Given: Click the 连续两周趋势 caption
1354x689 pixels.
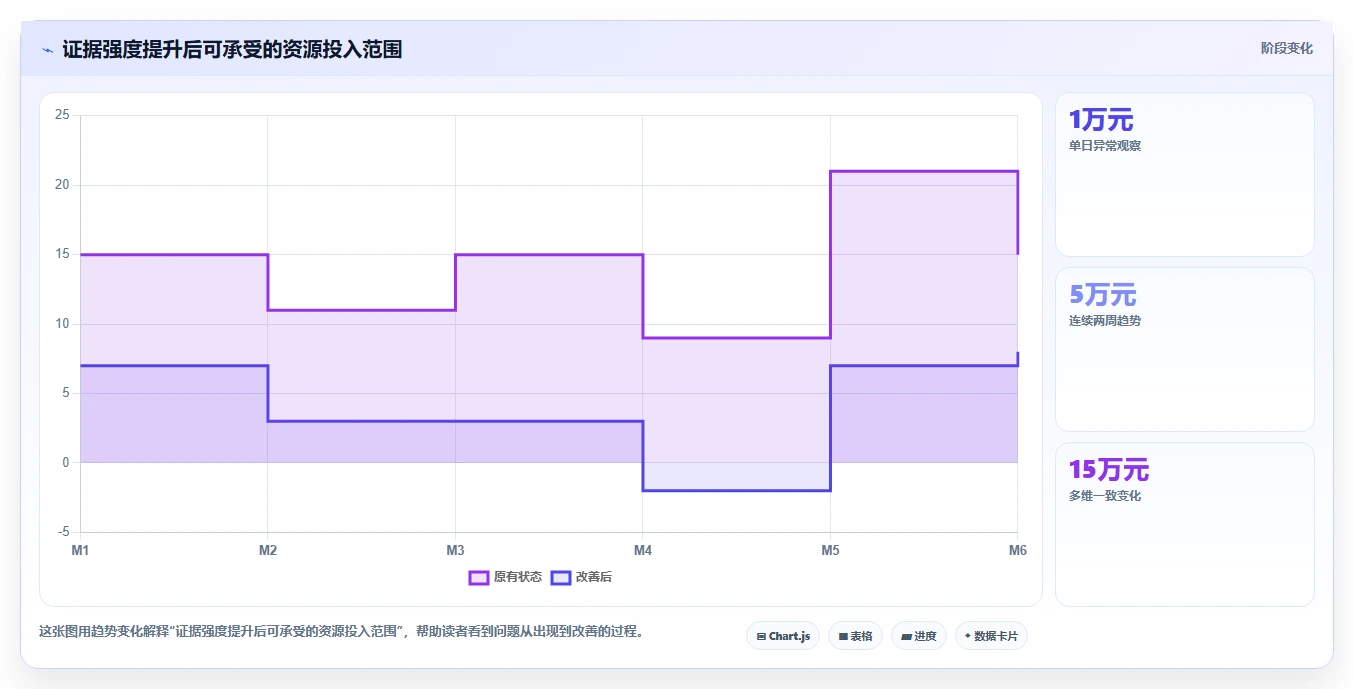Looking at the screenshot, I should tap(1105, 321).
